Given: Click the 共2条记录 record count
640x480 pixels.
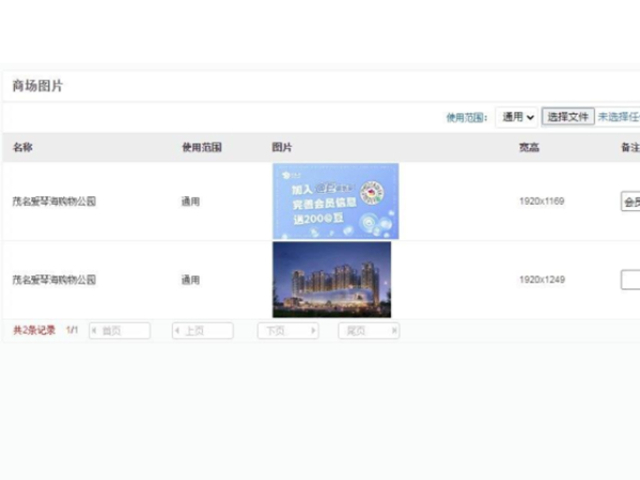Looking at the screenshot, I should pyautogui.click(x=34, y=330).
